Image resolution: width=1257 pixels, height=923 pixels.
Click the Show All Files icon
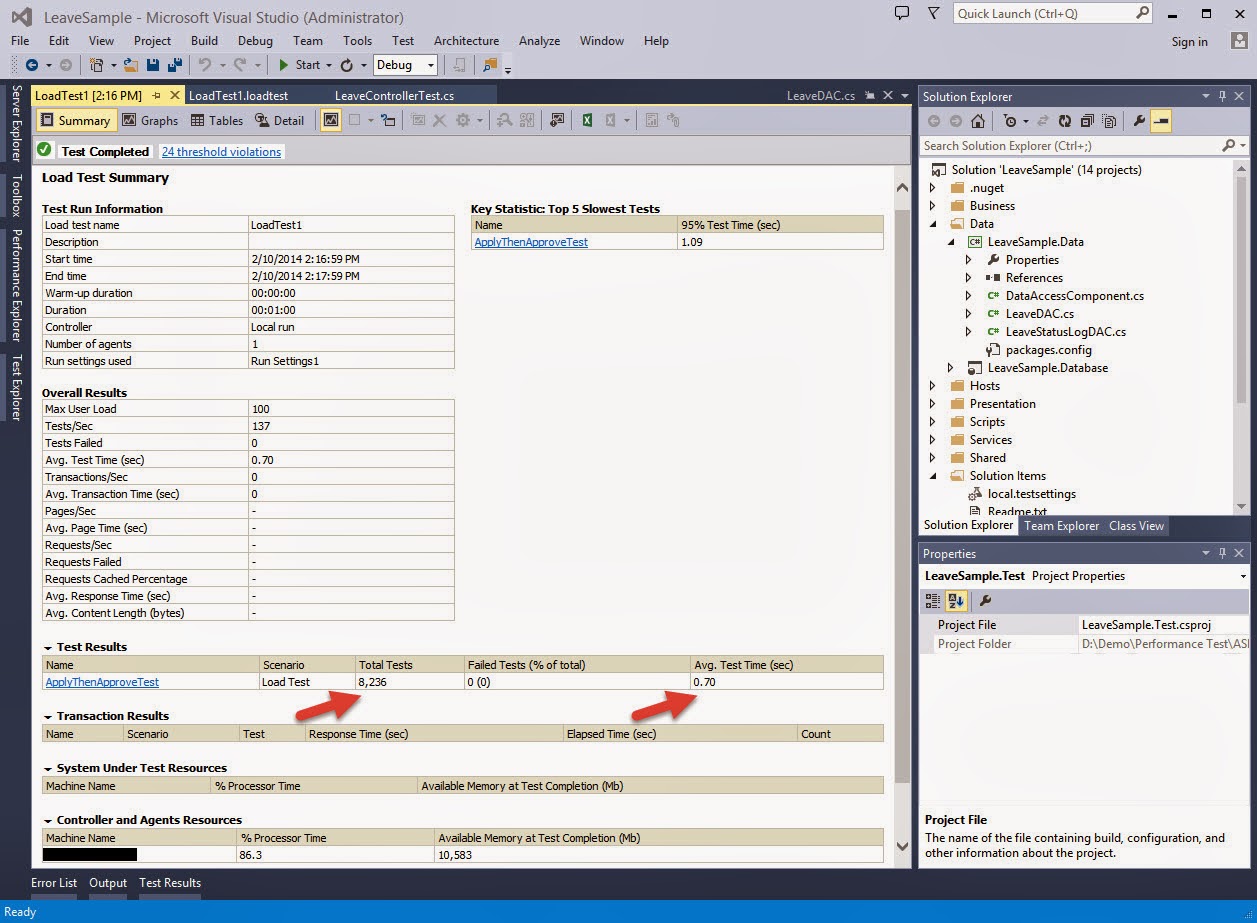[x=1110, y=121]
